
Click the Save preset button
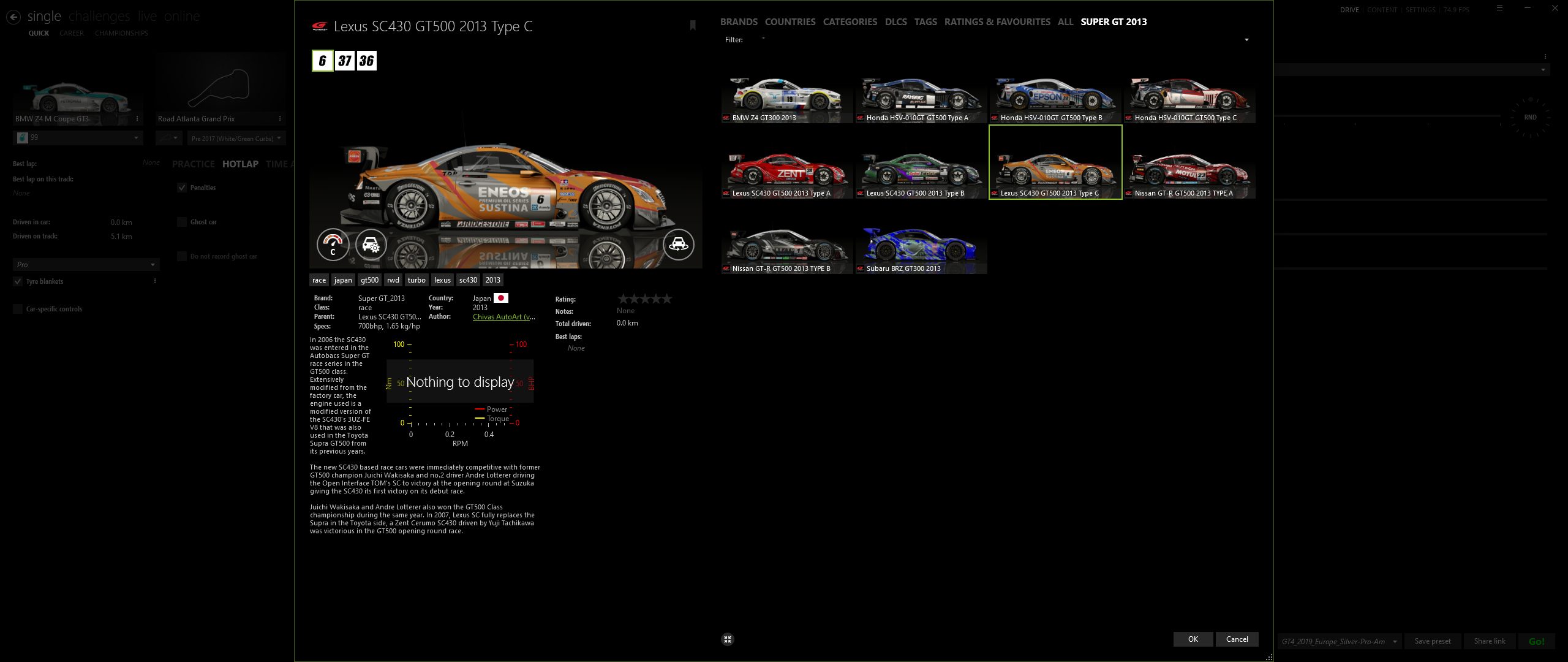tap(1432, 641)
